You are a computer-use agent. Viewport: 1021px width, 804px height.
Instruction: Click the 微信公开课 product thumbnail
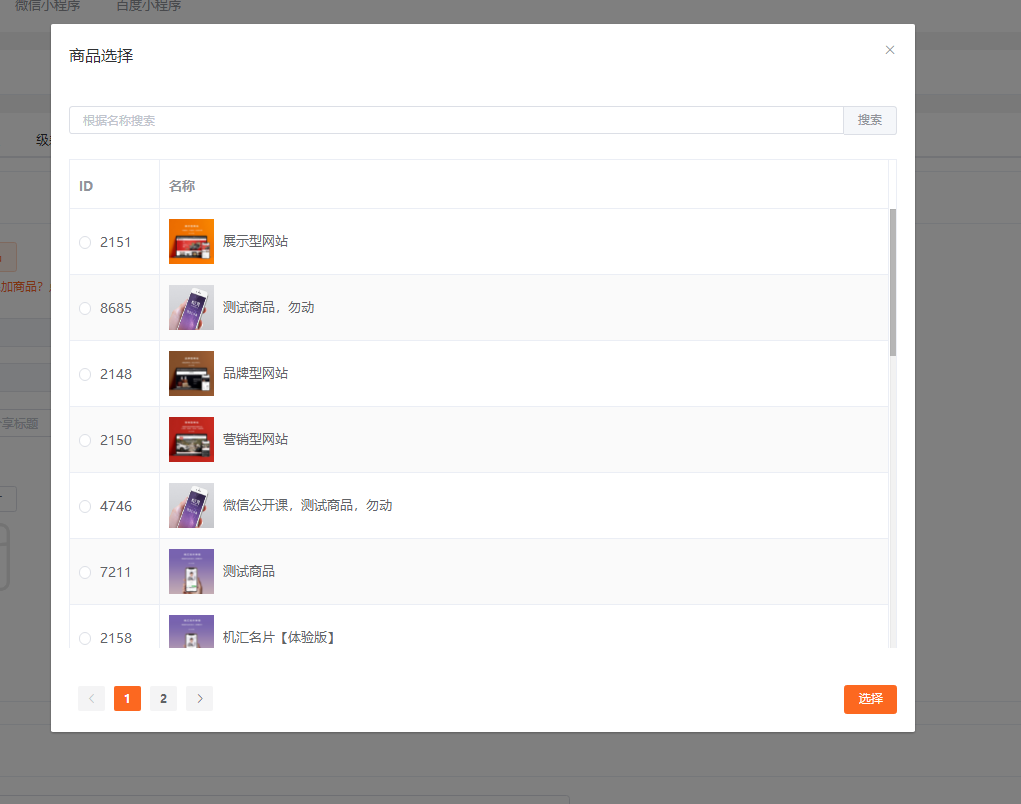point(191,505)
